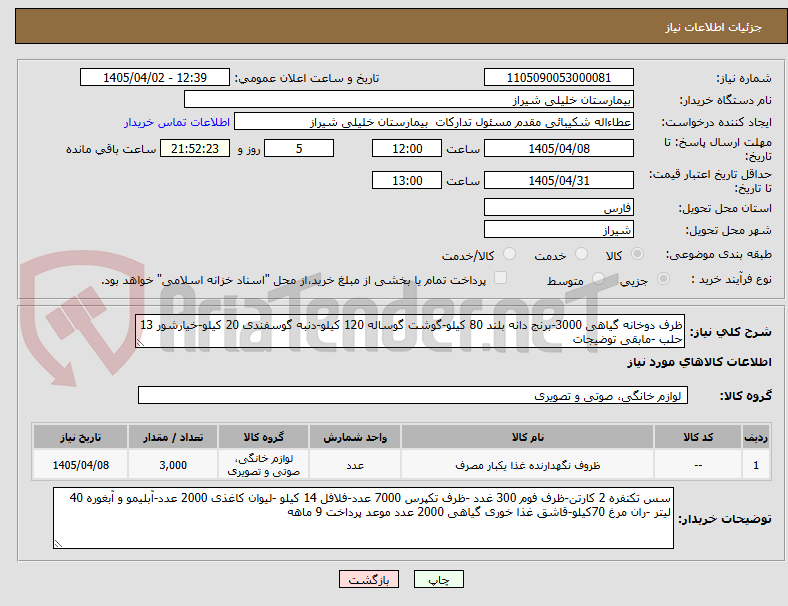Click the توضیحات خریدار notes textarea
This screenshot has width=788, height=606.
pyautogui.click(x=363, y=518)
